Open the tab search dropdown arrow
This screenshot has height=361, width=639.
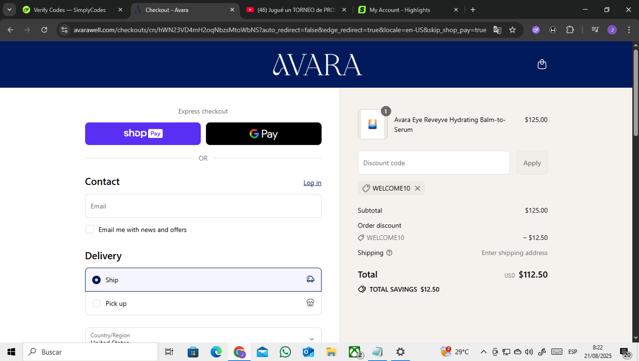coord(9,9)
